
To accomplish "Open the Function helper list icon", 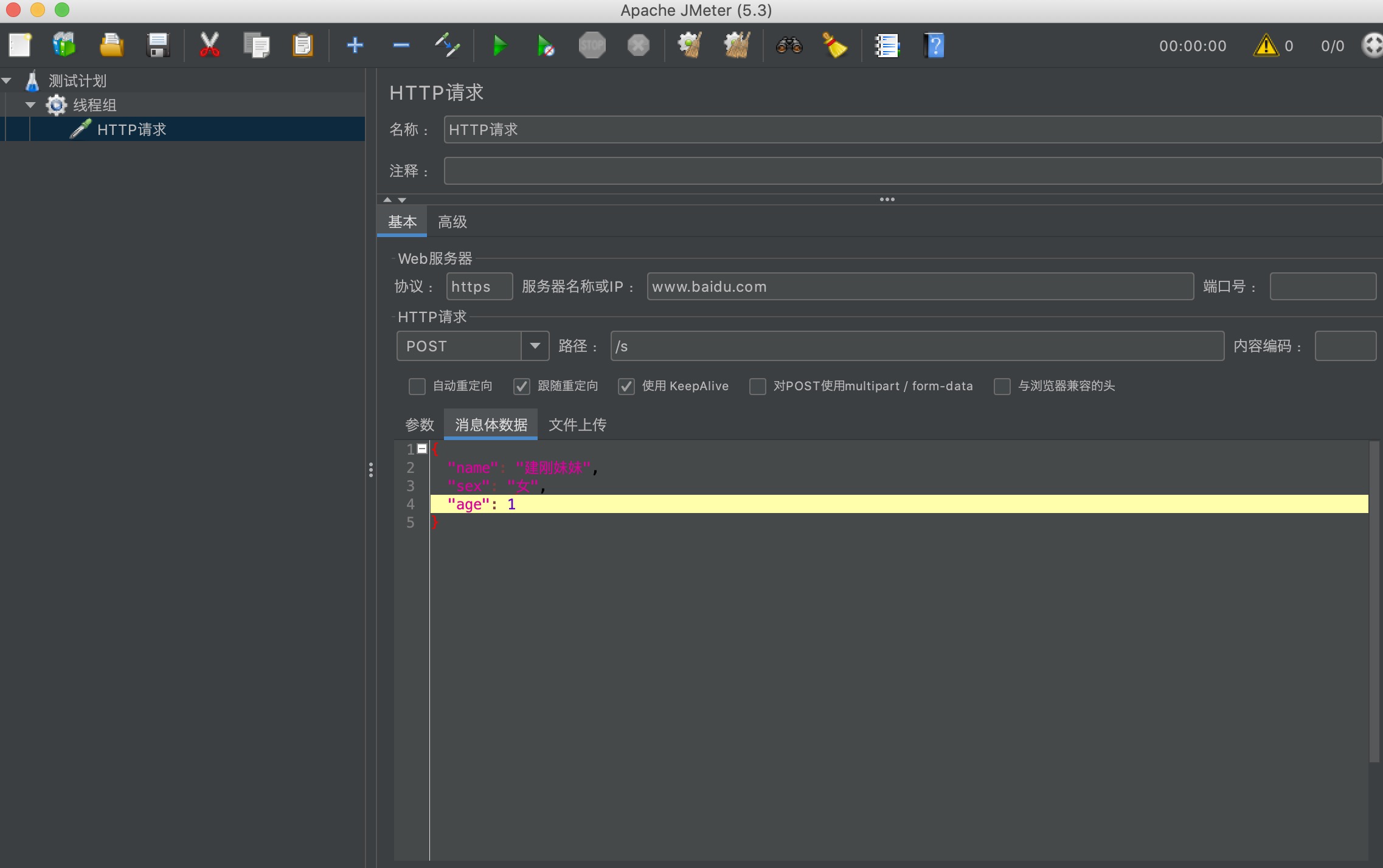I will [x=887, y=46].
